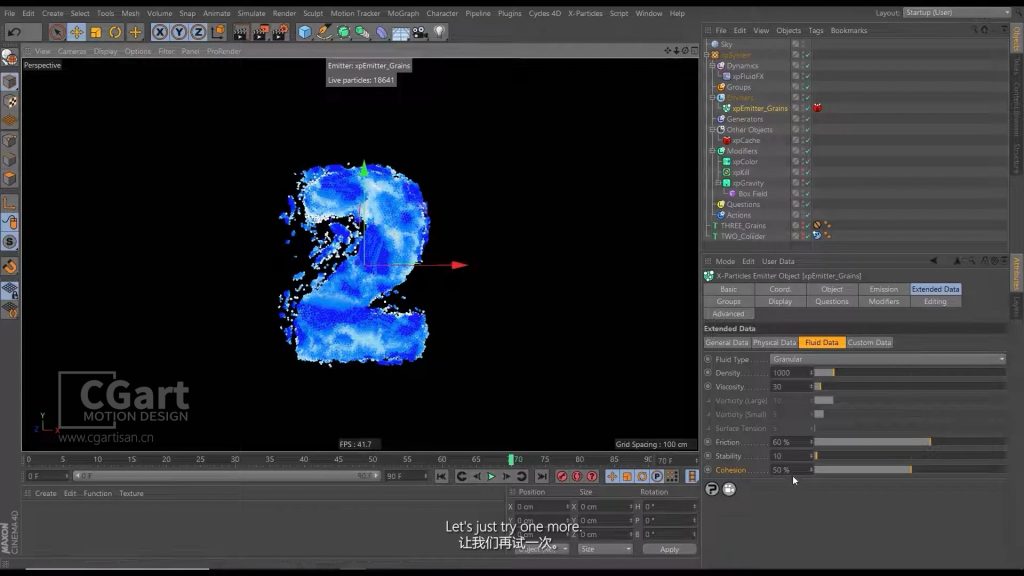Viewport: 1024px width, 576px height.
Task: Toggle the X axis lock
Action: click(159, 31)
